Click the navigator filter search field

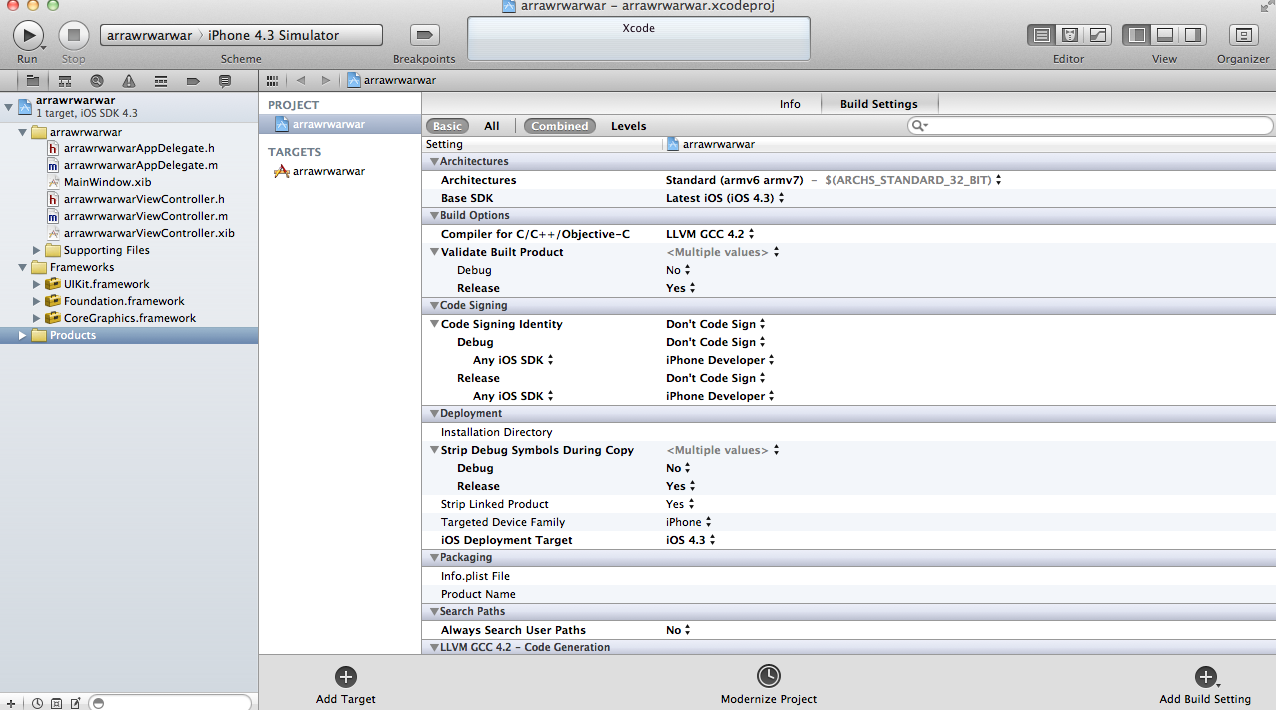click(x=171, y=703)
